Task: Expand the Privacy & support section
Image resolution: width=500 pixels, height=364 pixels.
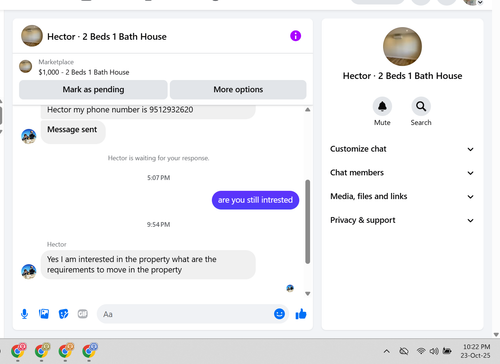Action: tap(402, 220)
